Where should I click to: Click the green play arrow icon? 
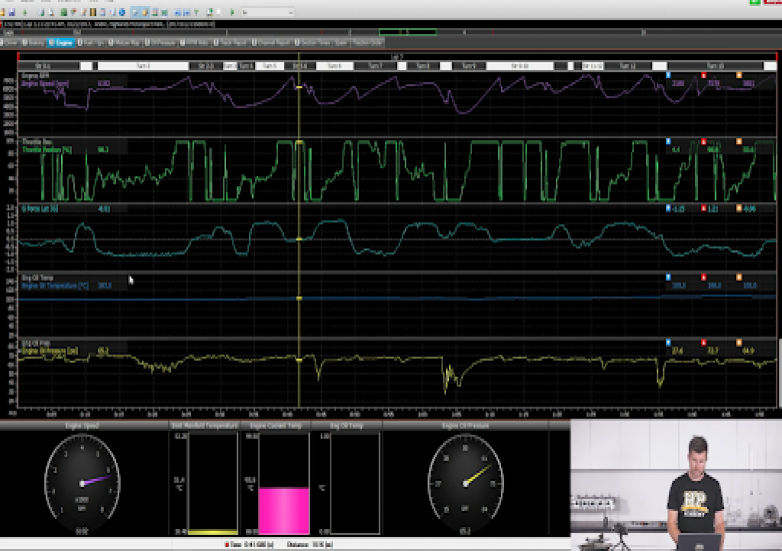coord(232,12)
